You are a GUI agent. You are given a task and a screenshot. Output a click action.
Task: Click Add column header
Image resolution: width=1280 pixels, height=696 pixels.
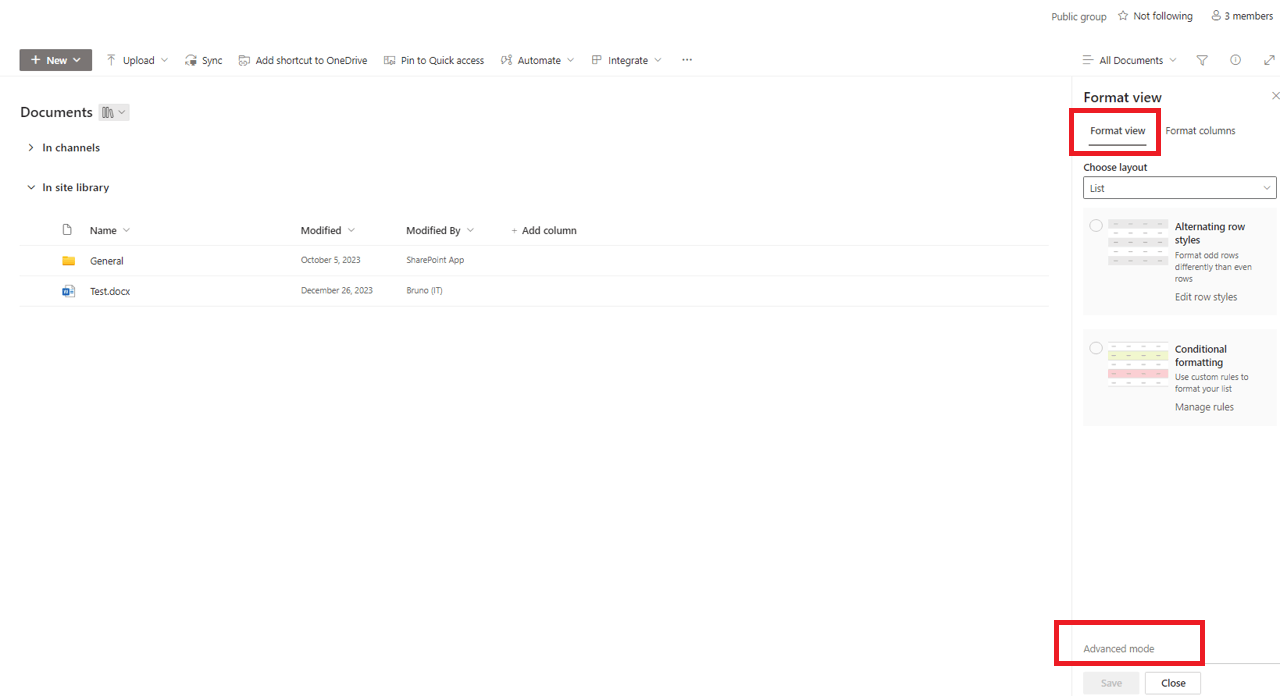pyautogui.click(x=544, y=230)
